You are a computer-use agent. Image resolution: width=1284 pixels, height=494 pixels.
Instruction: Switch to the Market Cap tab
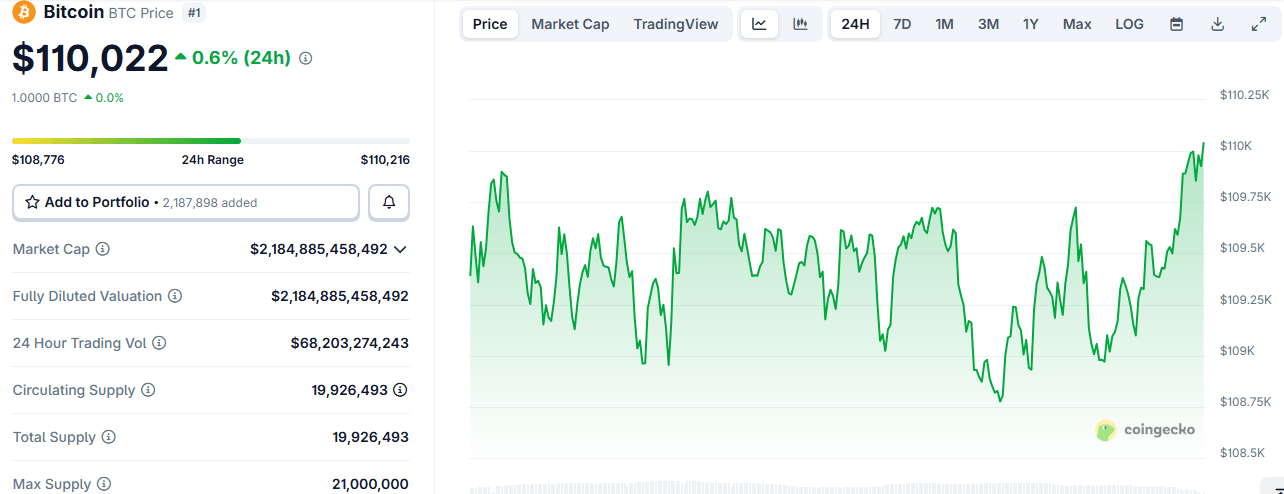pos(570,24)
